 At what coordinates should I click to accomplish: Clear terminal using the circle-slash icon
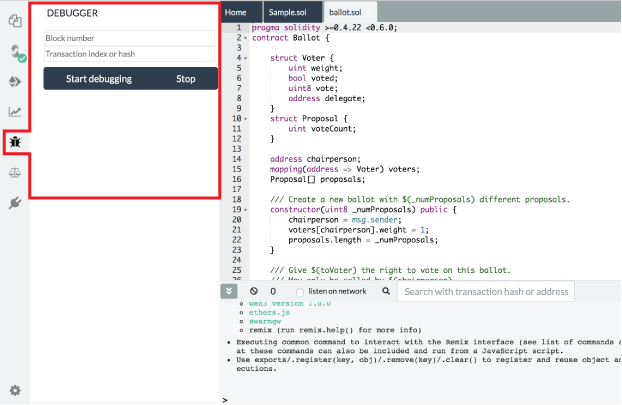click(254, 291)
